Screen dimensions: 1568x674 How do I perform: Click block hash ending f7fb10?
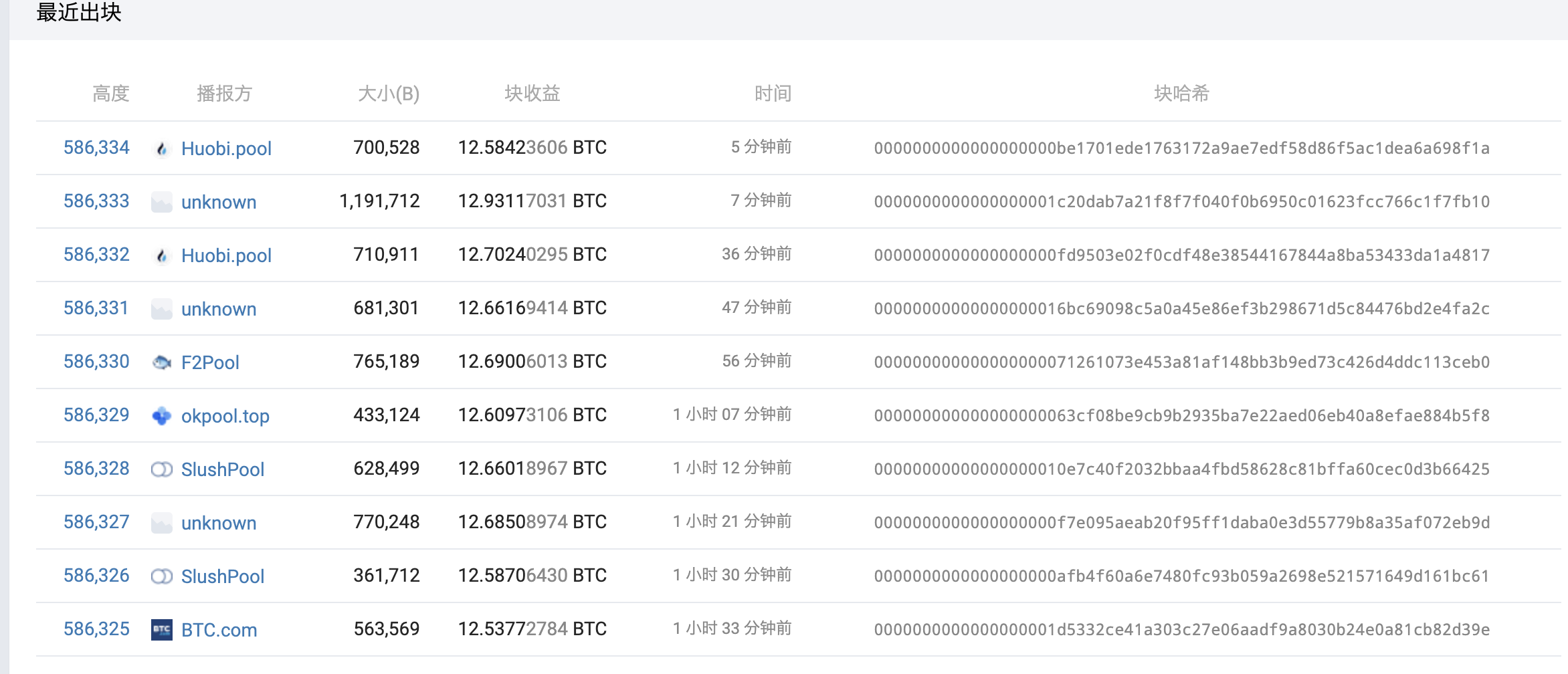pos(1182,202)
